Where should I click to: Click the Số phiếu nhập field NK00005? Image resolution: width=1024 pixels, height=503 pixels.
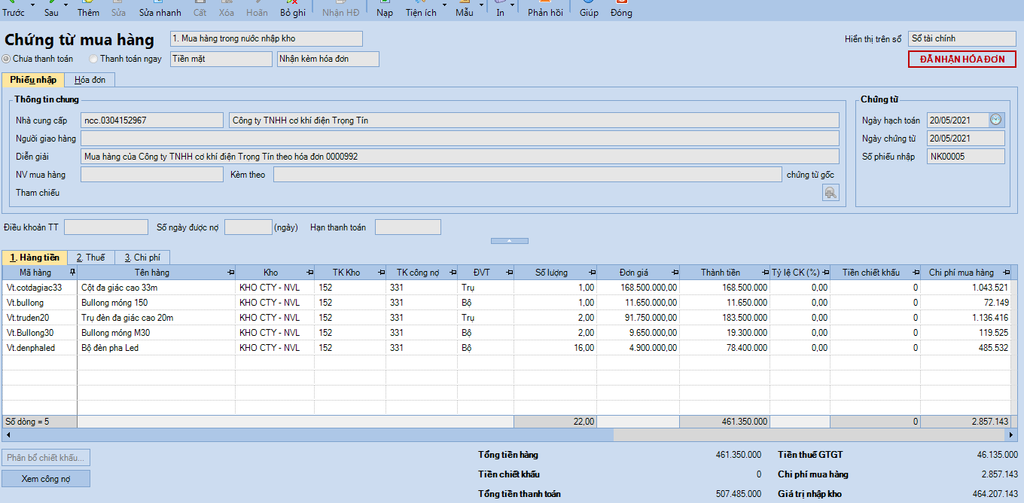click(966, 157)
